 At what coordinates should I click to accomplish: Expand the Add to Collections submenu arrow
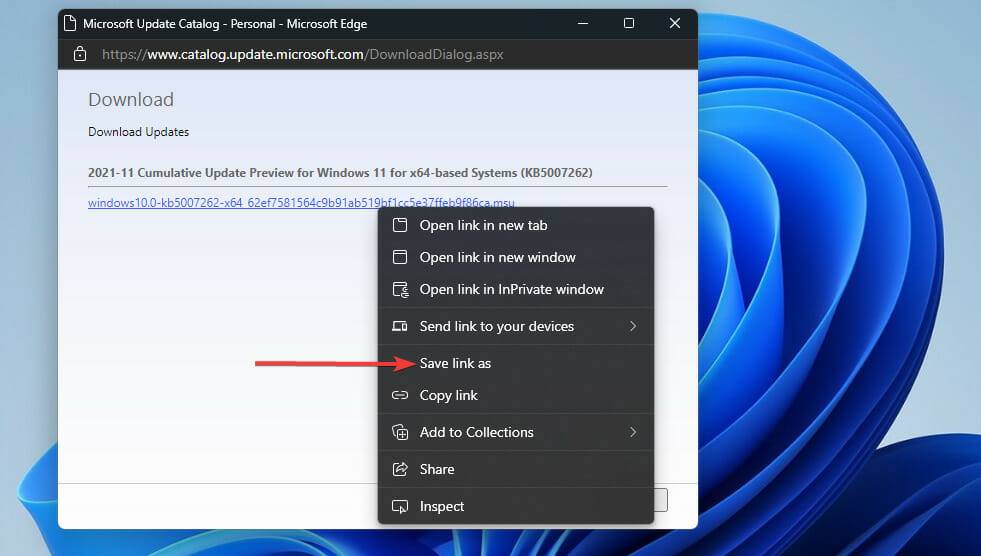[x=633, y=432]
